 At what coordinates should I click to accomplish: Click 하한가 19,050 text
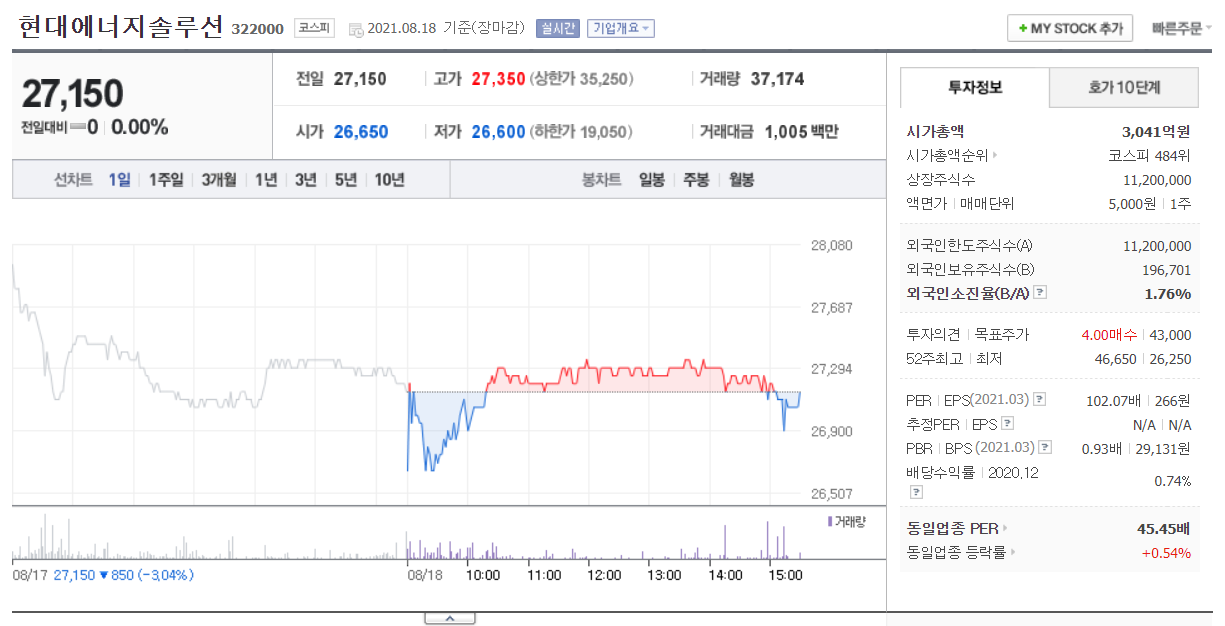[x=583, y=132]
